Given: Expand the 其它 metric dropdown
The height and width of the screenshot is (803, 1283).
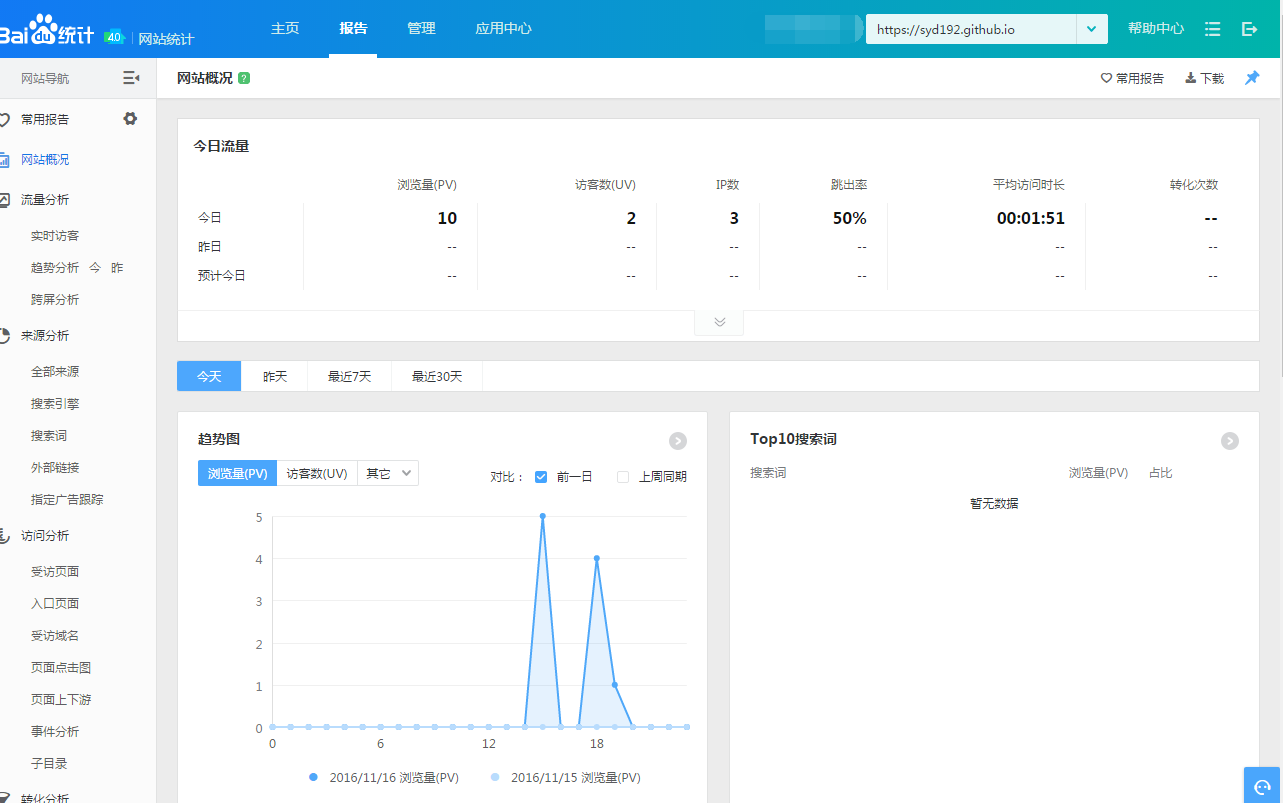Looking at the screenshot, I should pyautogui.click(x=388, y=474).
